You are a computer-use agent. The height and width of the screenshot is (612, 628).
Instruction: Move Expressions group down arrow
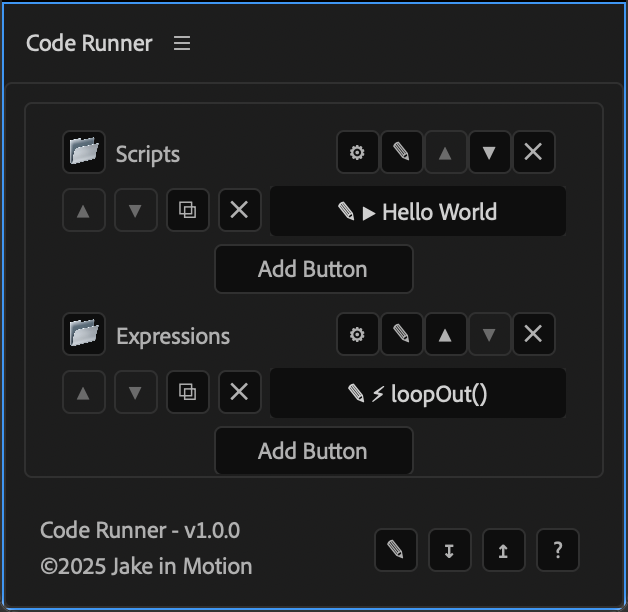tap(489, 334)
